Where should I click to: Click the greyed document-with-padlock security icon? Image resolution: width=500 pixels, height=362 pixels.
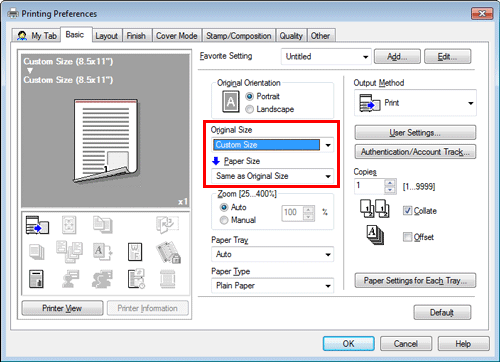[168, 252]
